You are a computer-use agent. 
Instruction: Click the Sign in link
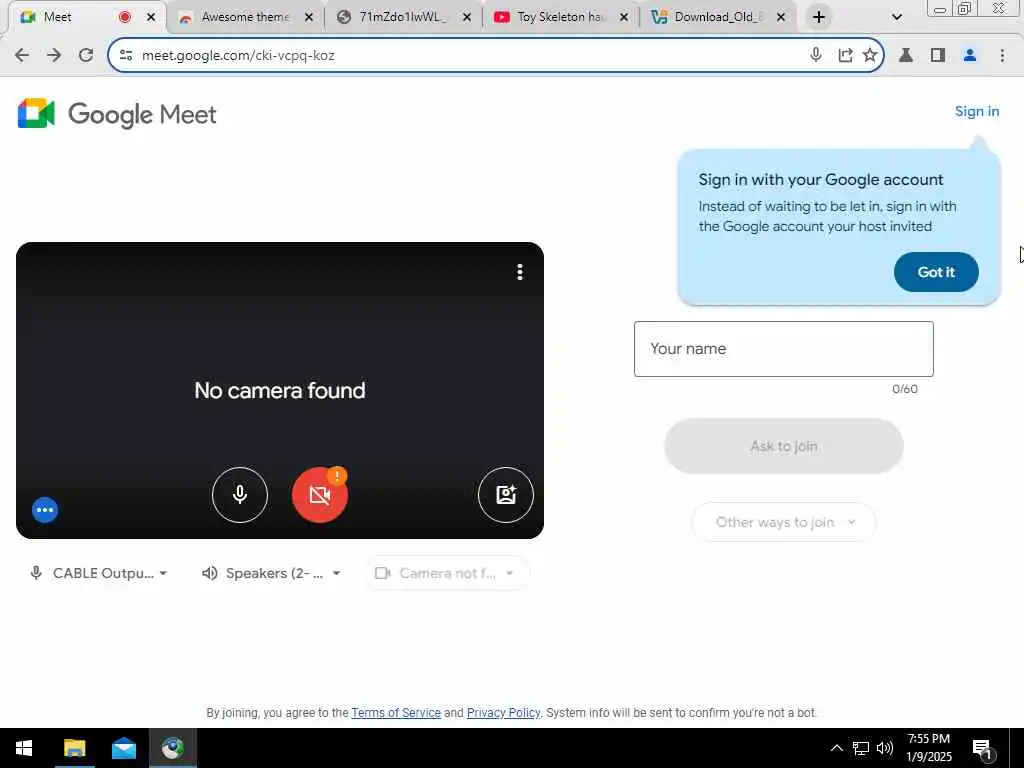coord(976,111)
